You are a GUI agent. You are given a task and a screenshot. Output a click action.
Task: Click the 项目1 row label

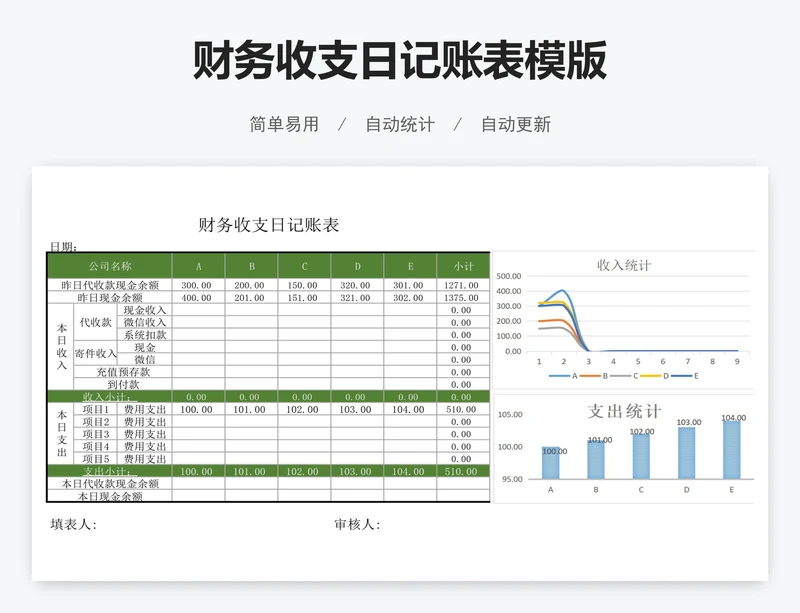pyautogui.click(x=96, y=409)
